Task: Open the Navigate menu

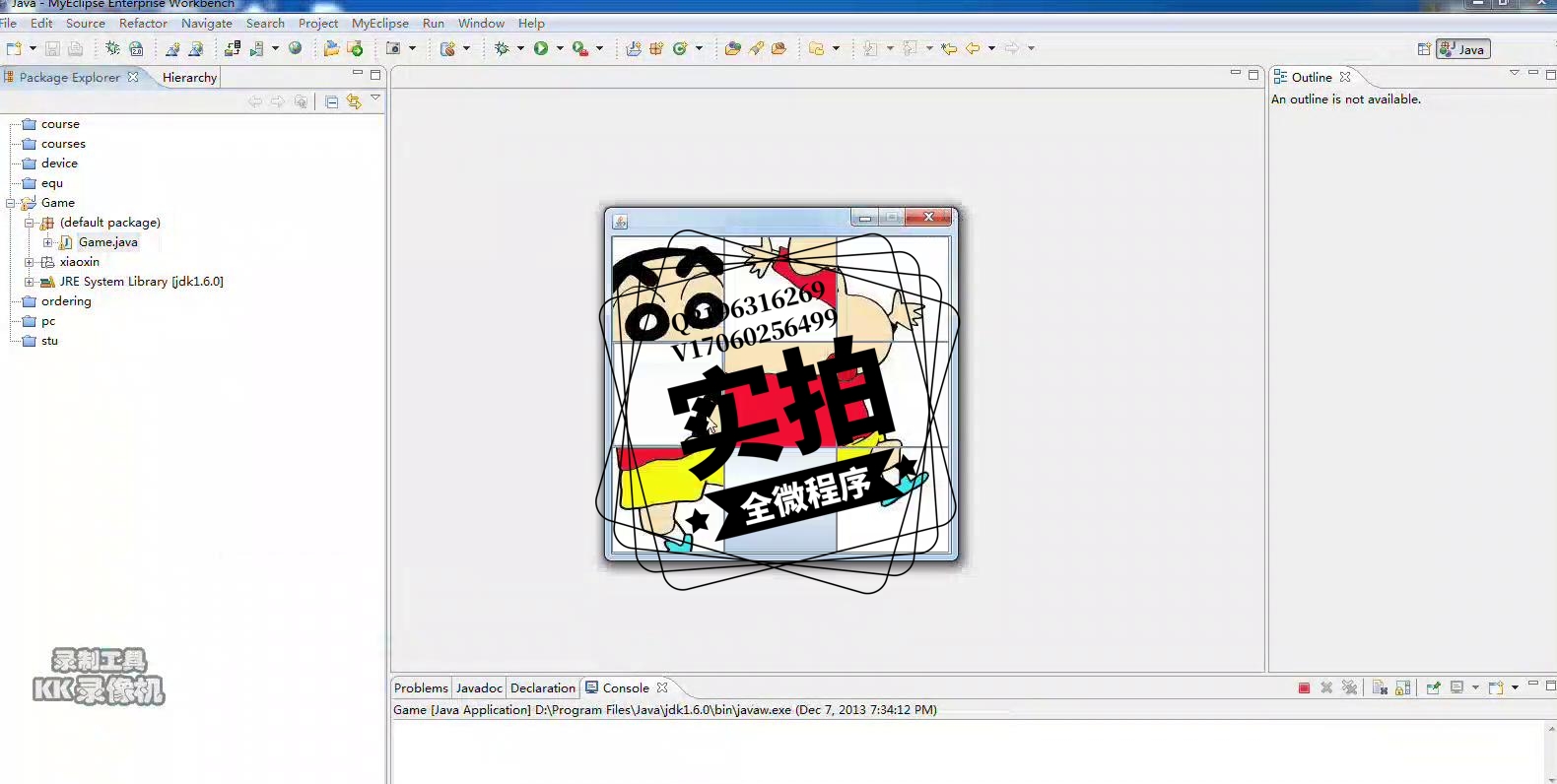Action: tap(207, 23)
